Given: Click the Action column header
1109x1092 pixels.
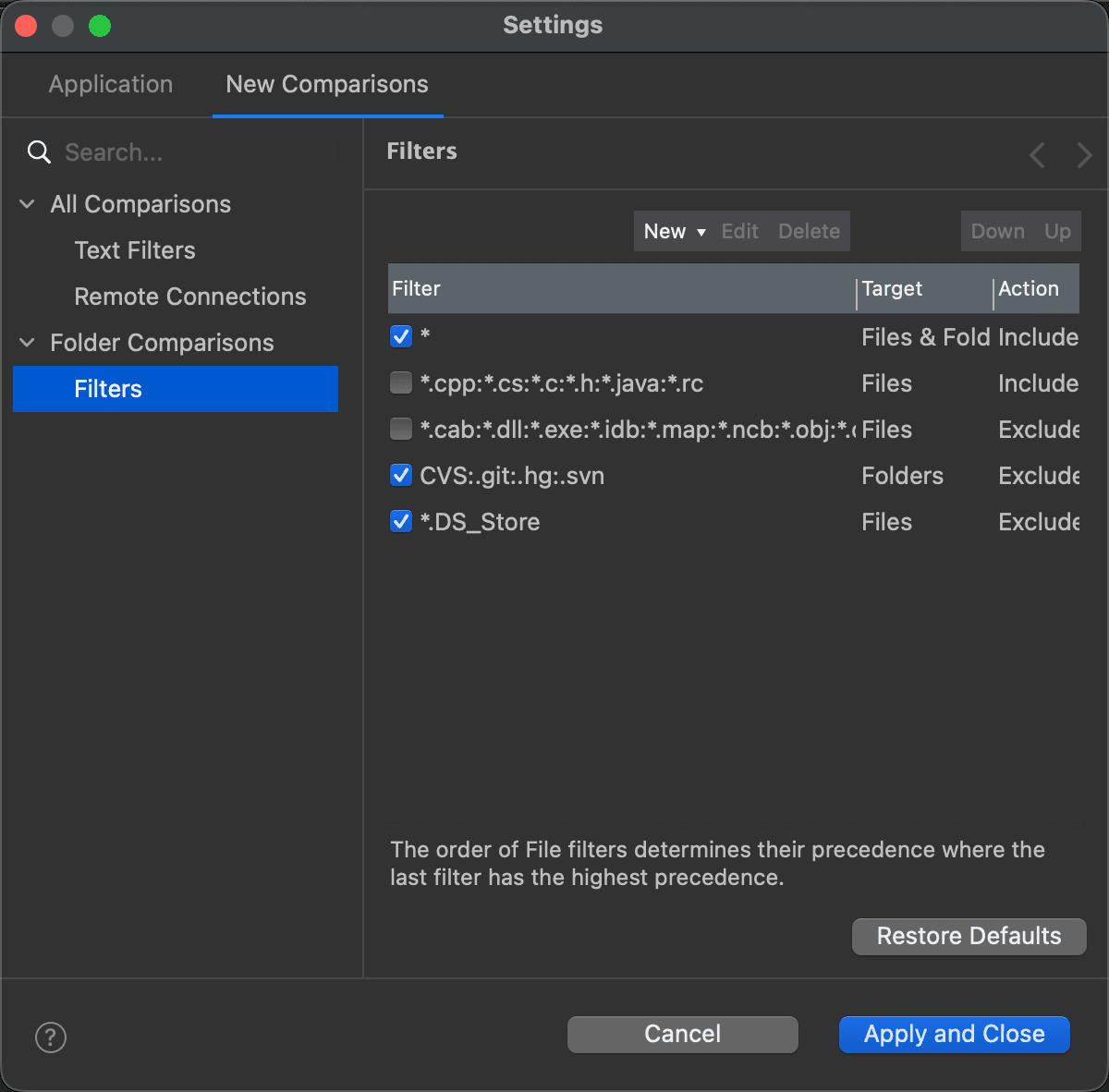Looking at the screenshot, I should point(1036,288).
